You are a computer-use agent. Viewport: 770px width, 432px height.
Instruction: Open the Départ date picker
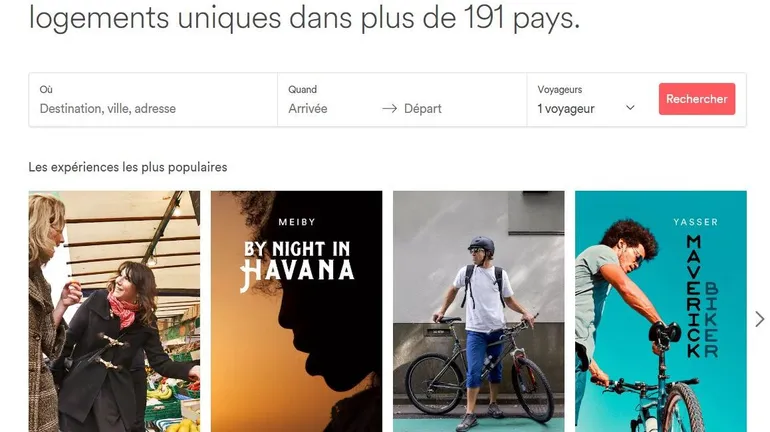pos(423,108)
